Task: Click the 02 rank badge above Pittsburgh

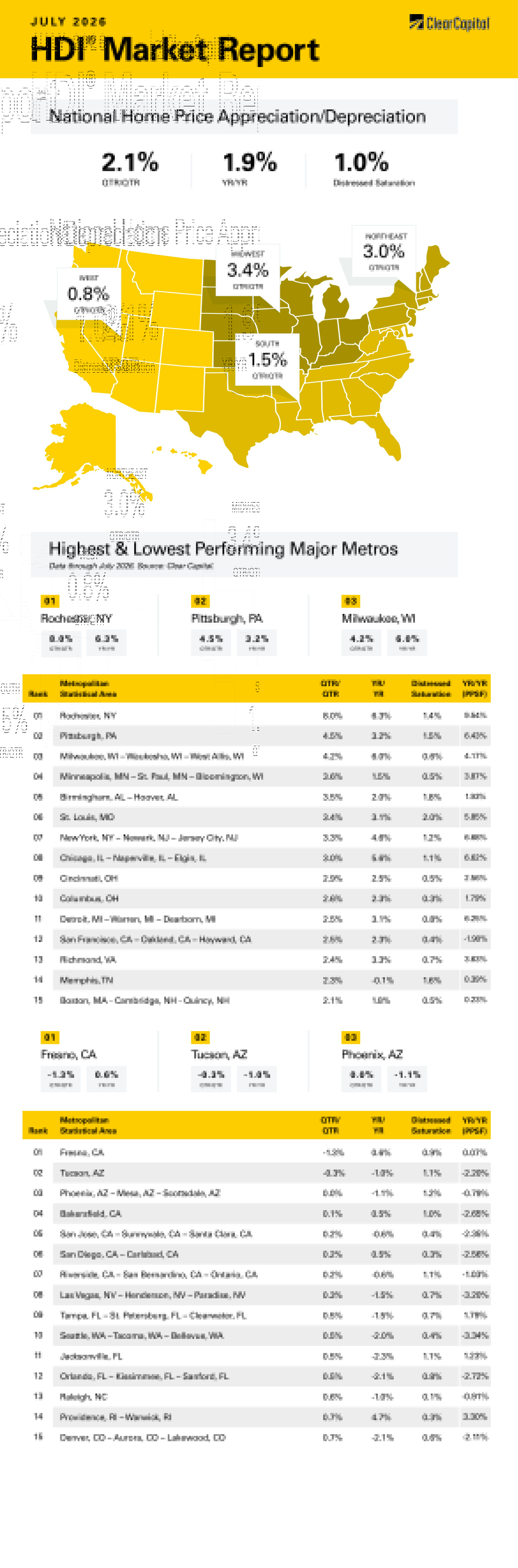Action: (200, 601)
